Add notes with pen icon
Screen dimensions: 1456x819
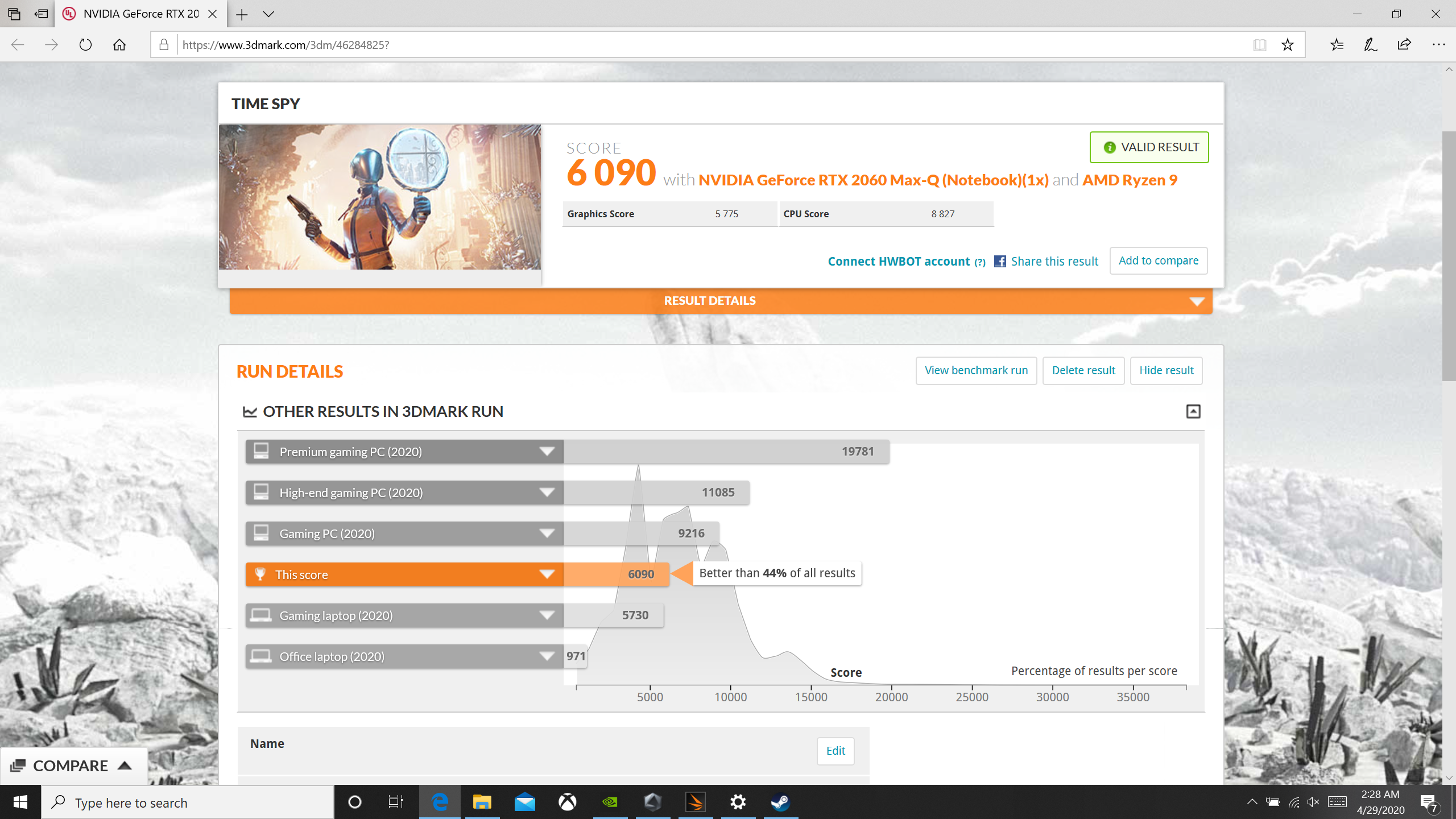click(x=1370, y=44)
